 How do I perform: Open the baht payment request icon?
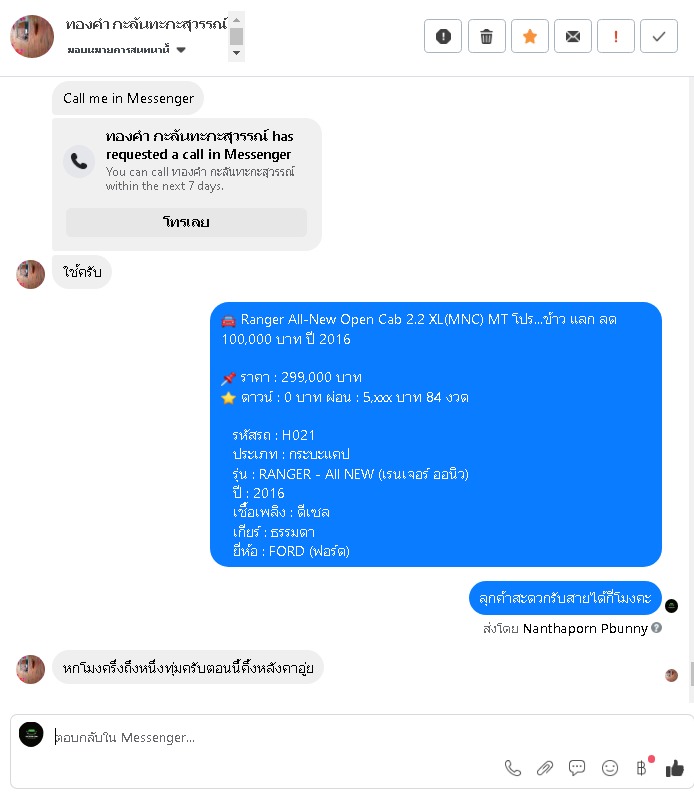click(642, 768)
